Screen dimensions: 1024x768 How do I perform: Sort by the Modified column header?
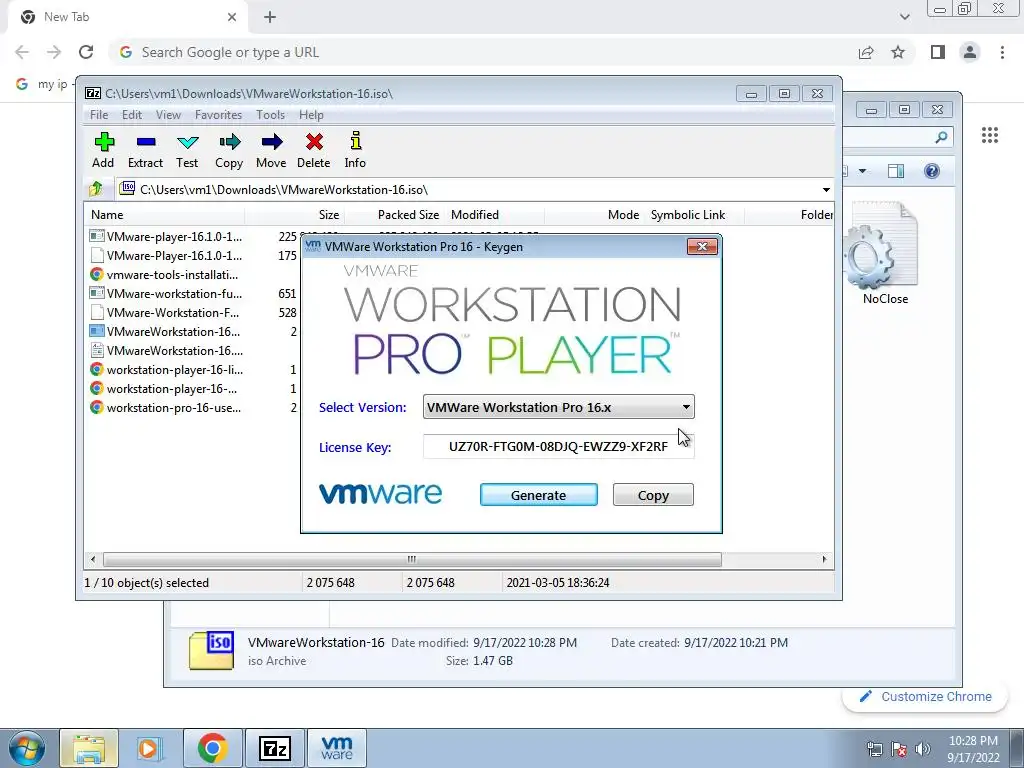click(494, 215)
